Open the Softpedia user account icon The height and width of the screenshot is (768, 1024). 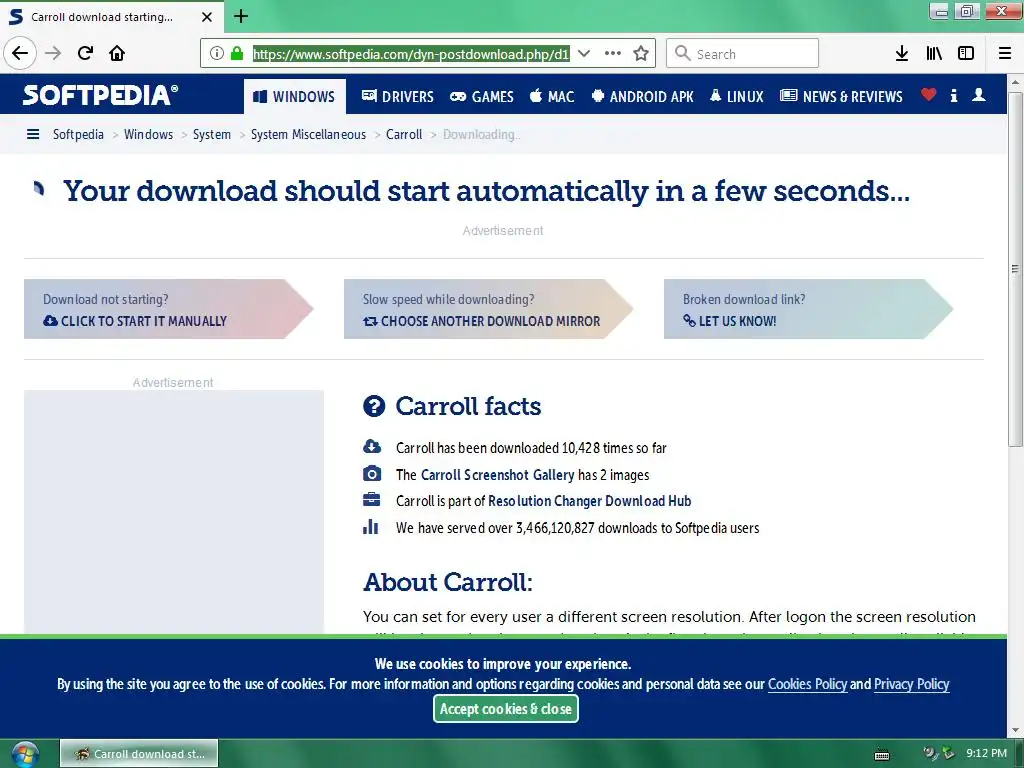pyautogui.click(x=978, y=95)
